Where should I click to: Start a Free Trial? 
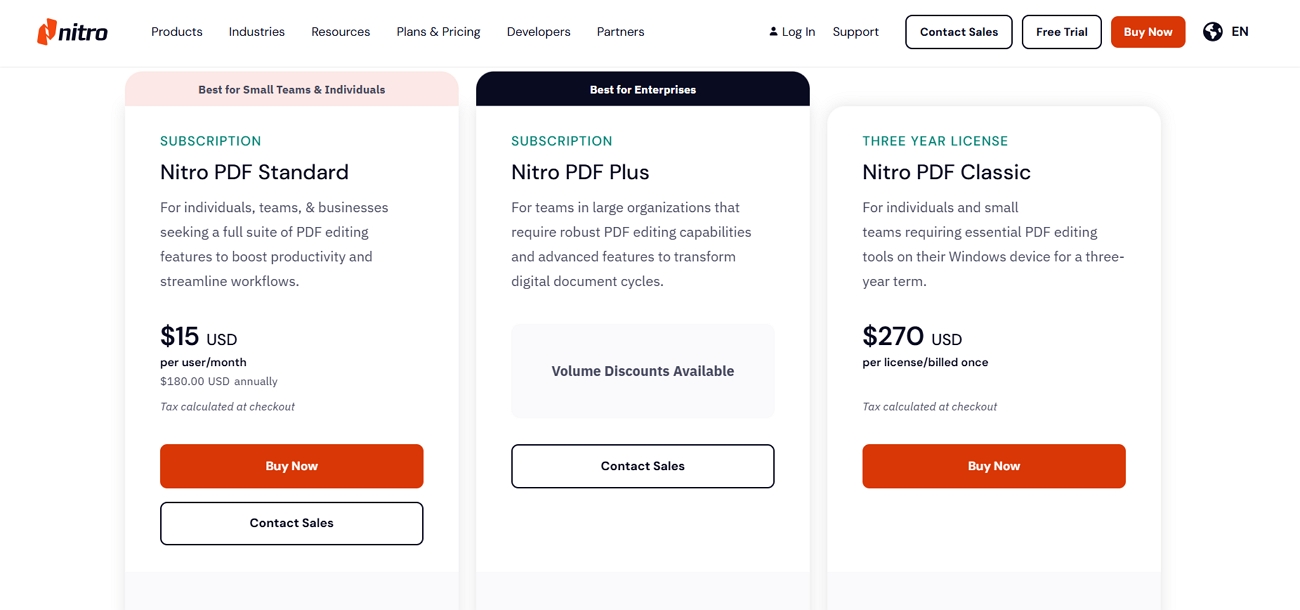pyautogui.click(x=1062, y=32)
